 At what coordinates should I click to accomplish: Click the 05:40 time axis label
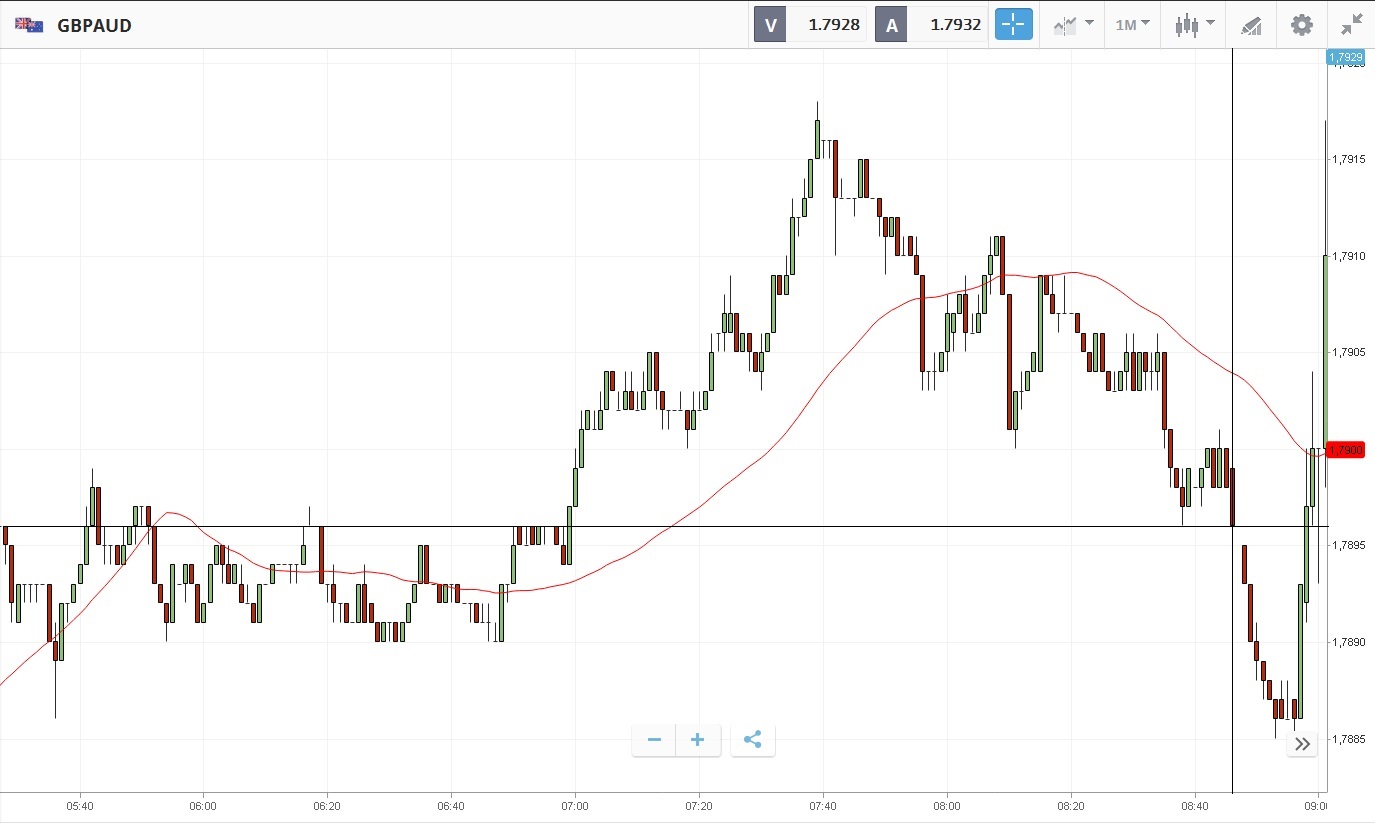point(80,805)
